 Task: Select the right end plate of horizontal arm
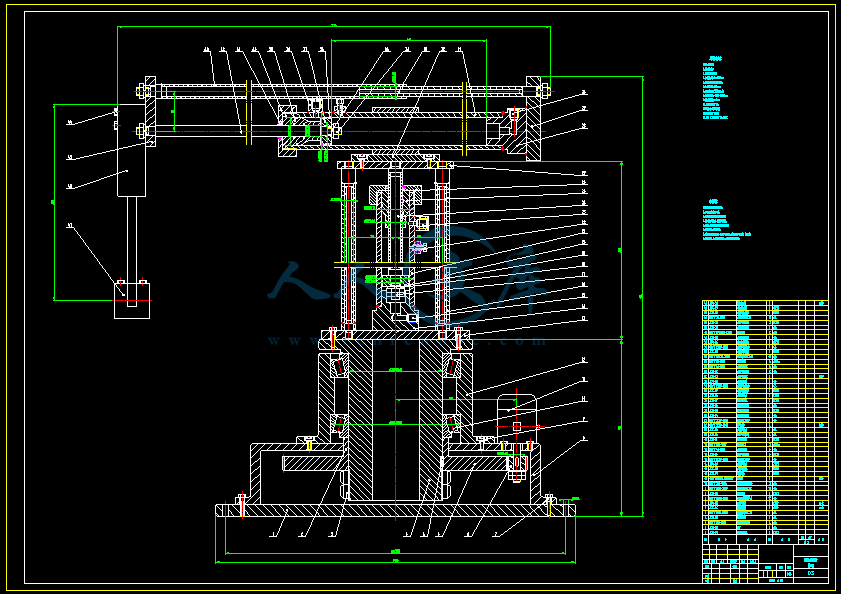(x=533, y=118)
